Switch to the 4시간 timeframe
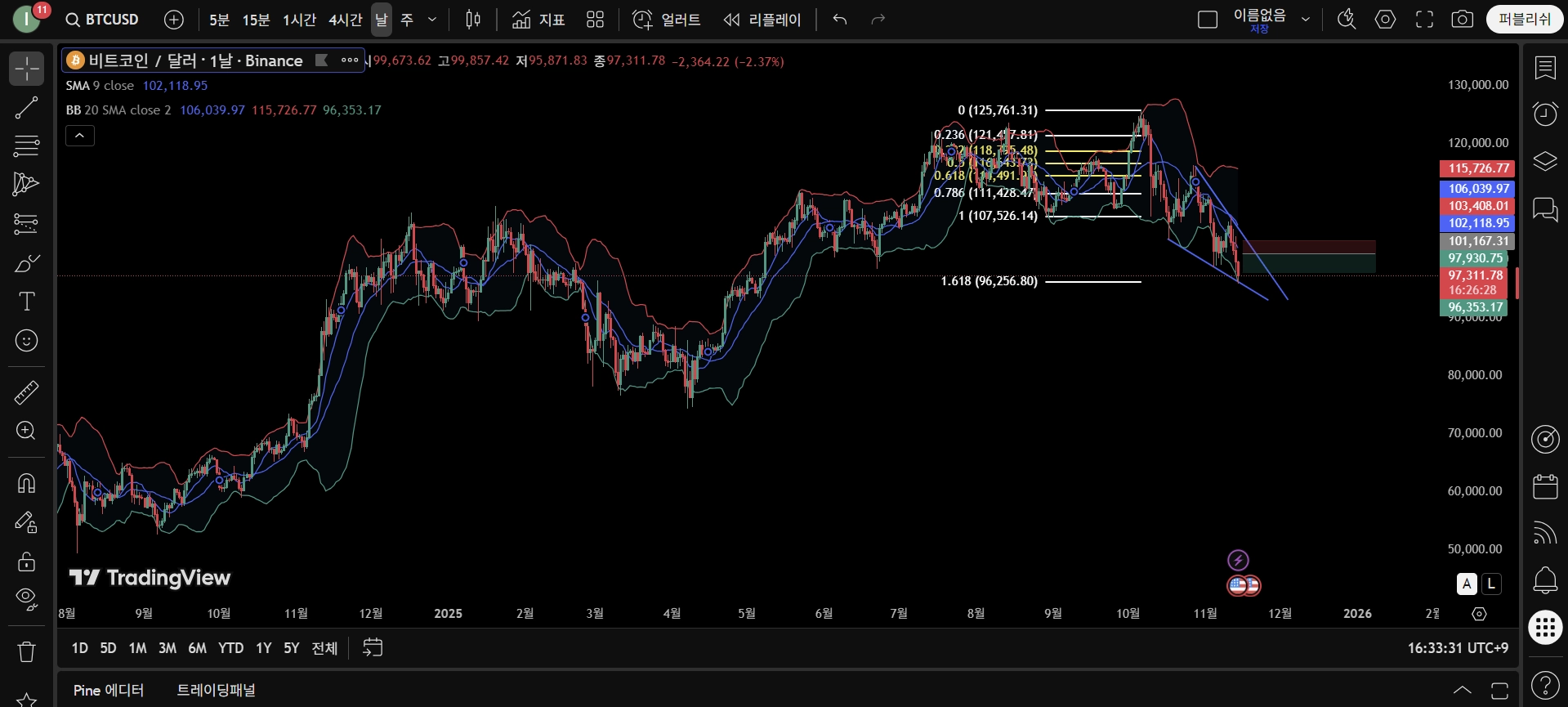 345,20
